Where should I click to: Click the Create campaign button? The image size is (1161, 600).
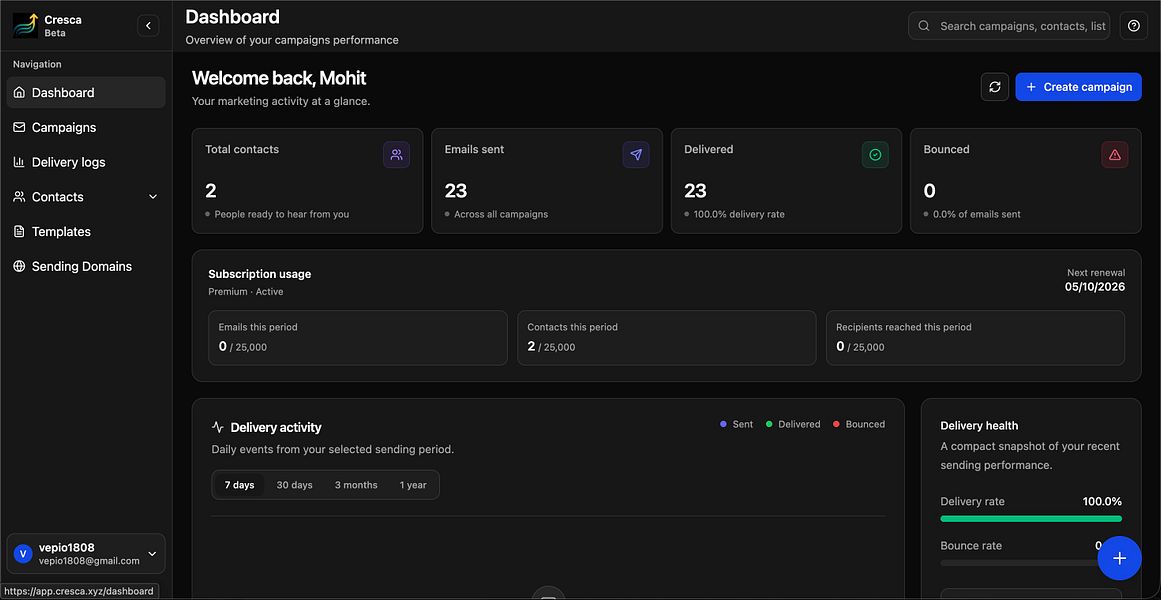point(1078,87)
